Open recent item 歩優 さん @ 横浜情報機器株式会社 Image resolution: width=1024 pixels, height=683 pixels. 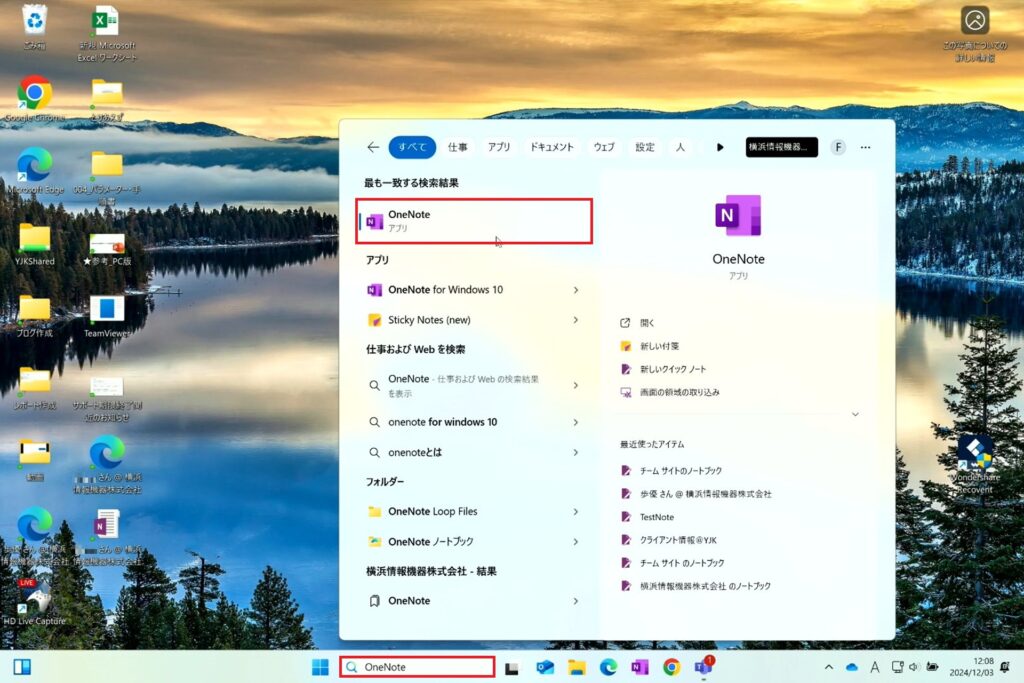705,494
